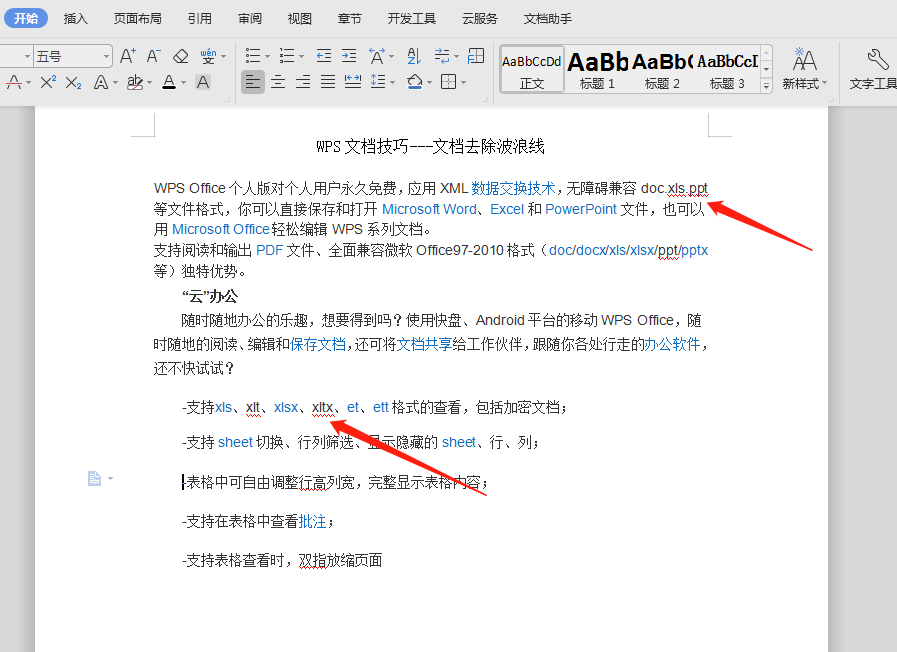Apply the 标题 2 style
The image size is (897, 652).
click(x=662, y=69)
